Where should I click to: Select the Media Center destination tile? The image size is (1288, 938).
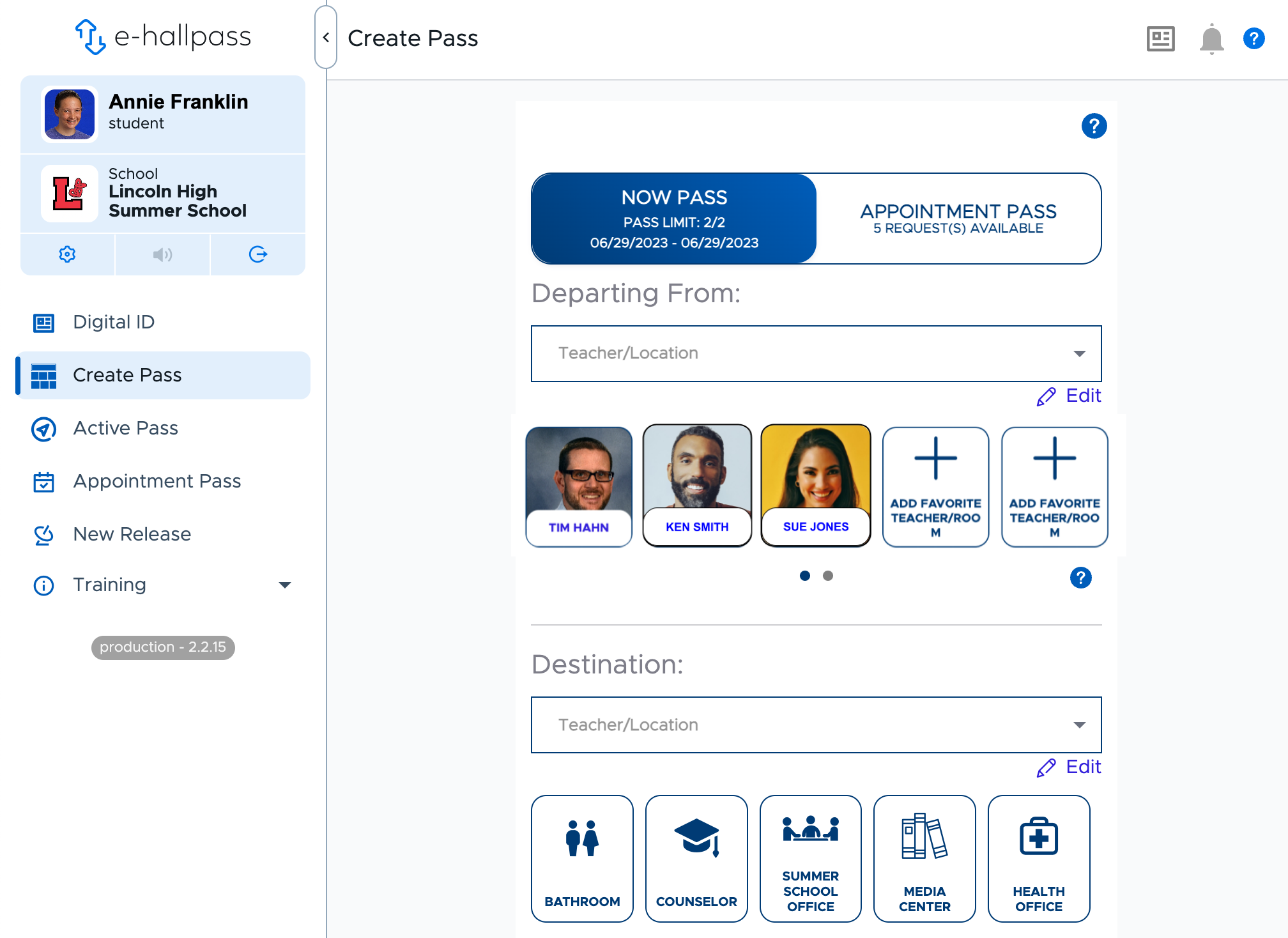(924, 858)
